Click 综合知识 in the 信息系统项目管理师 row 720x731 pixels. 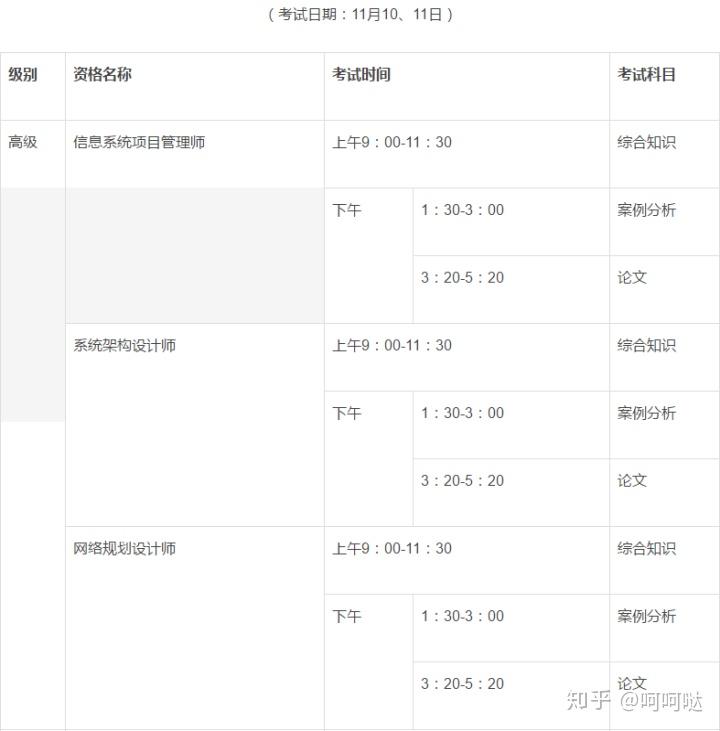pos(646,142)
